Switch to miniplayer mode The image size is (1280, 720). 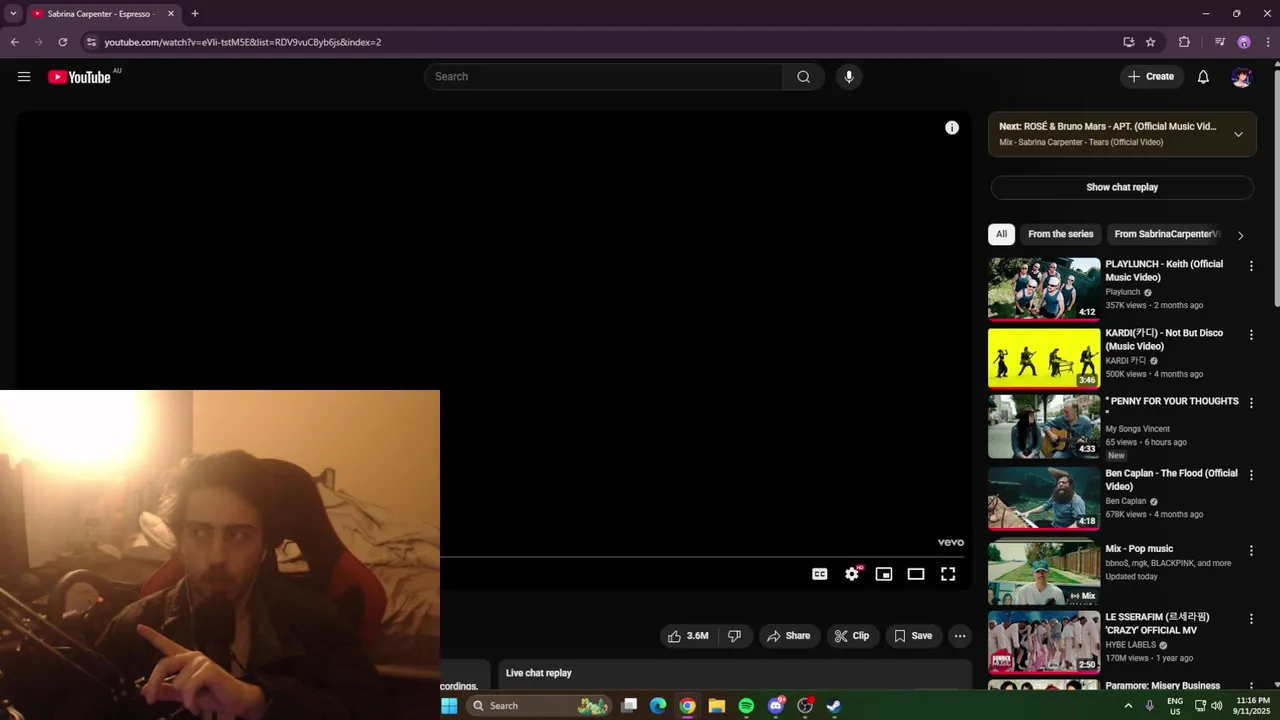884,574
